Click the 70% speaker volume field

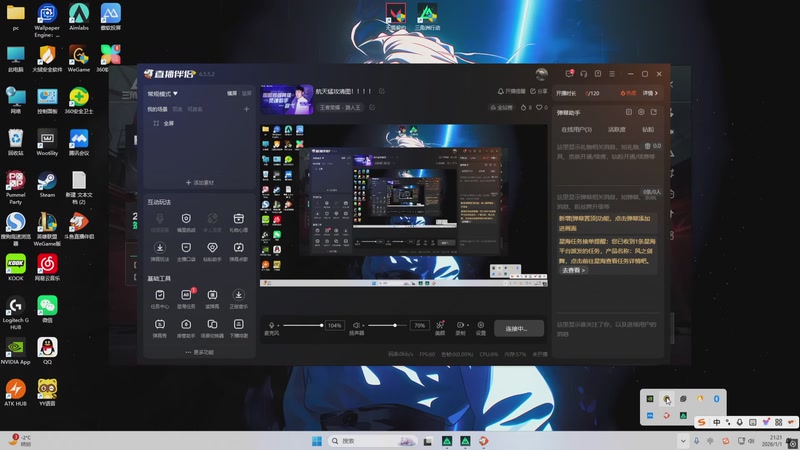[x=420, y=325]
